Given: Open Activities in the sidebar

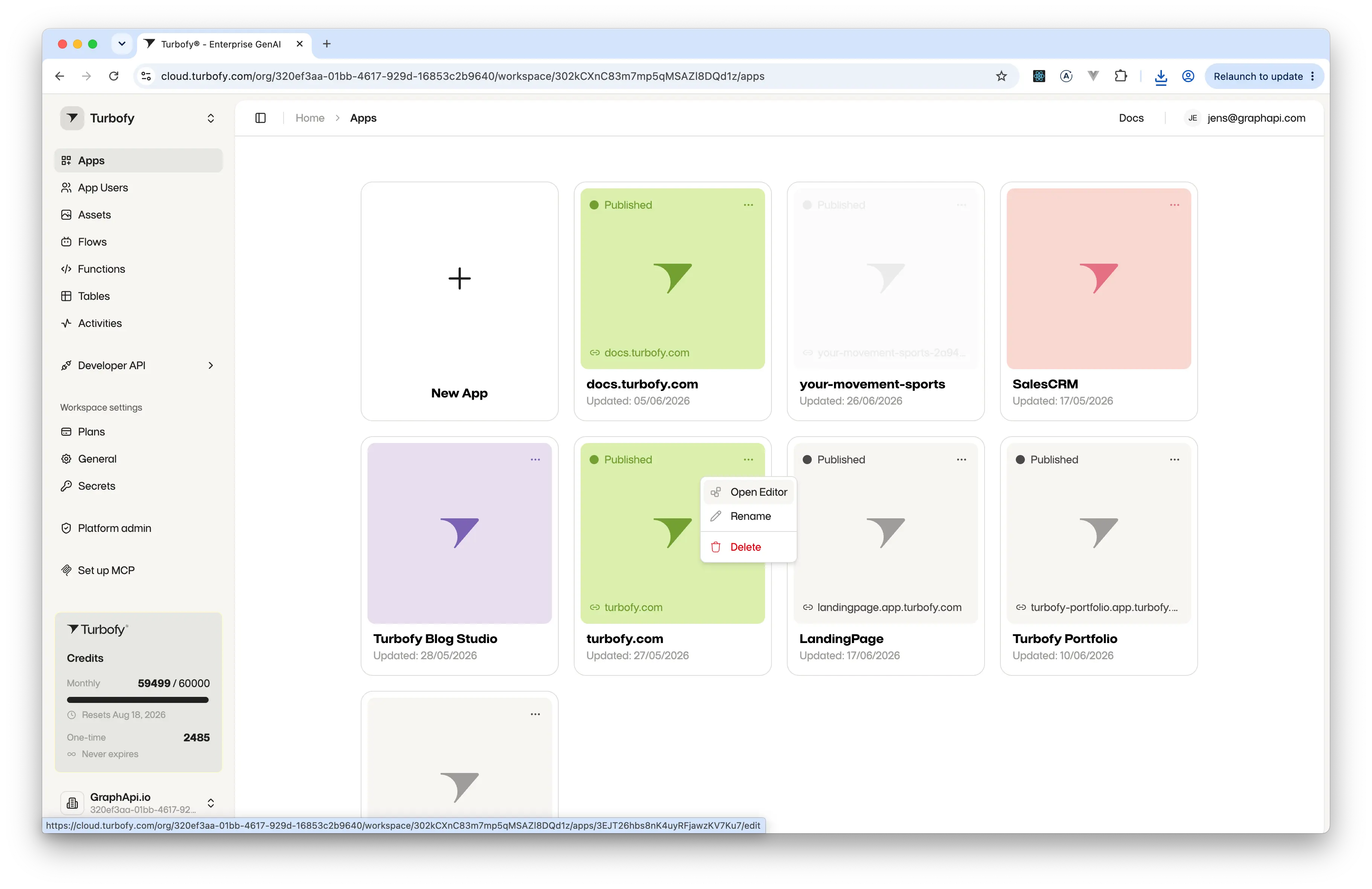Looking at the screenshot, I should 138,323.
